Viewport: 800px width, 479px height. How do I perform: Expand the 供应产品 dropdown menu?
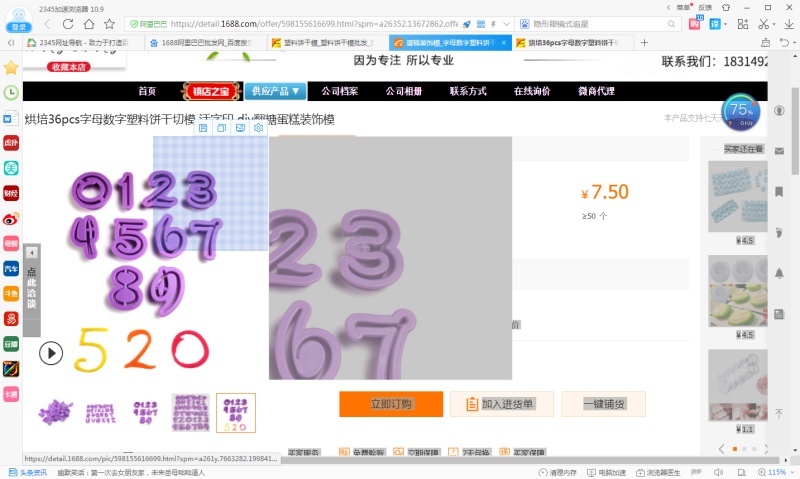[x=275, y=91]
